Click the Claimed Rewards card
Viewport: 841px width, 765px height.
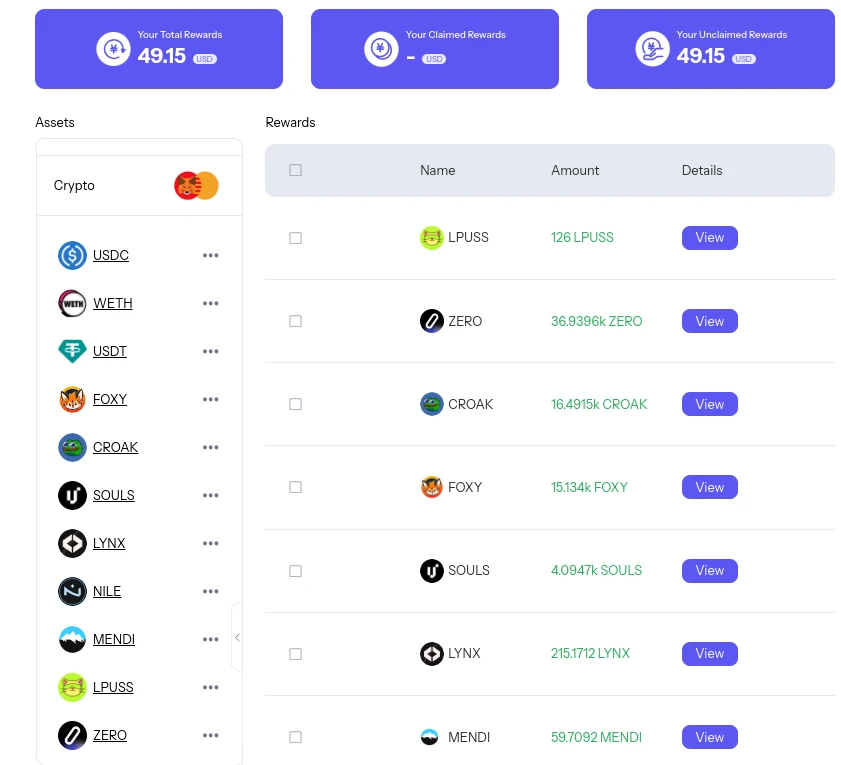coord(435,49)
